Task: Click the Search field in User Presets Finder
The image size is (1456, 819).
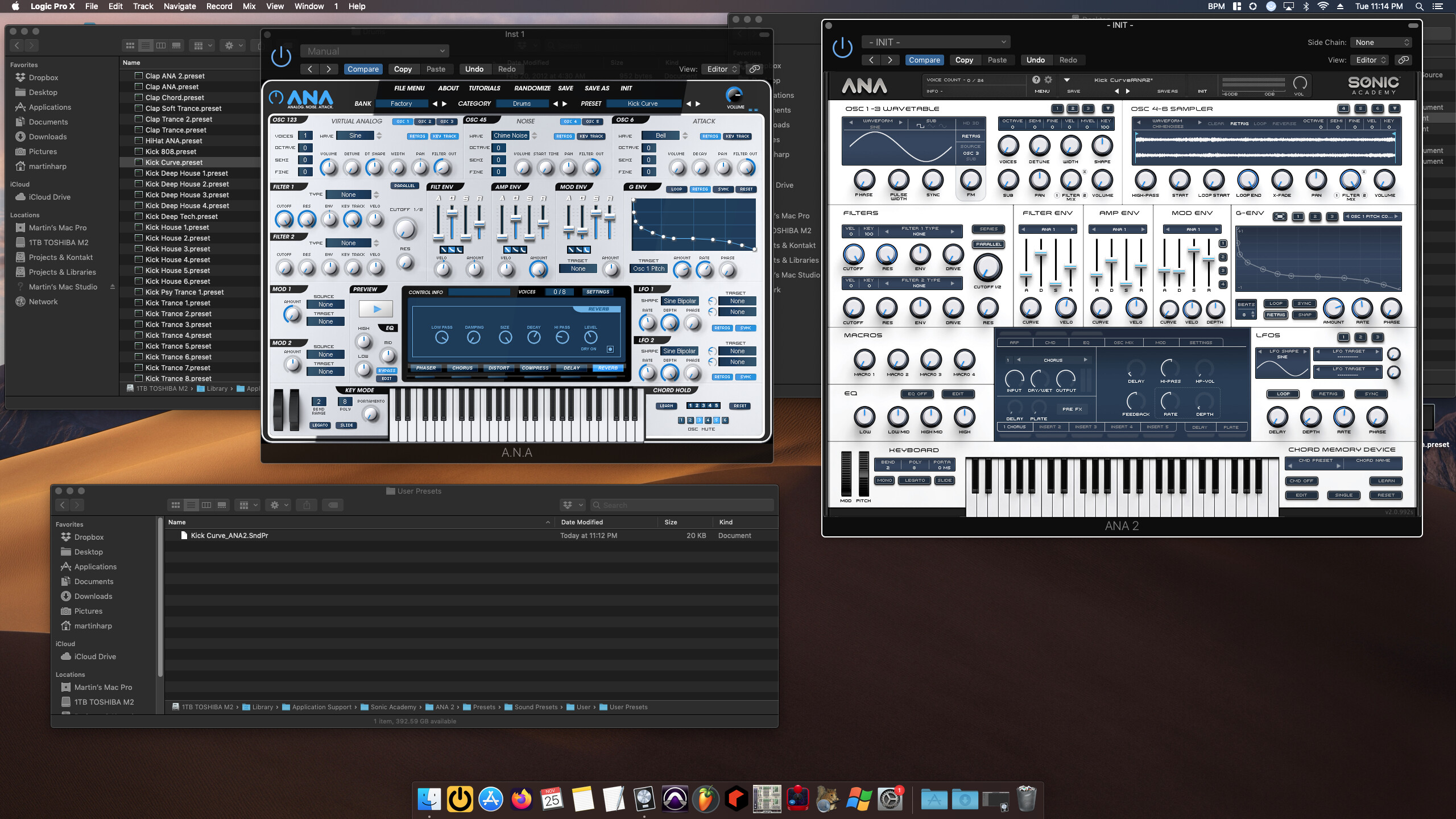Action: (682, 505)
